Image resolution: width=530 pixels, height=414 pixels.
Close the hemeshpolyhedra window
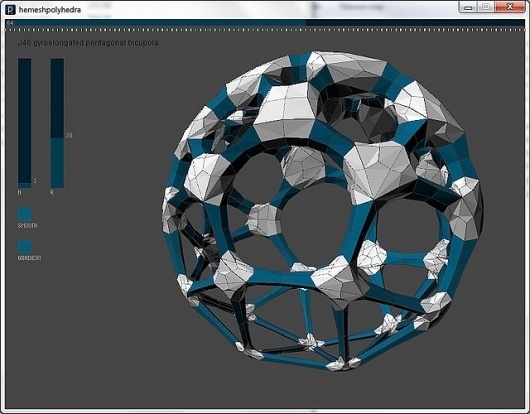click(x=510, y=7)
